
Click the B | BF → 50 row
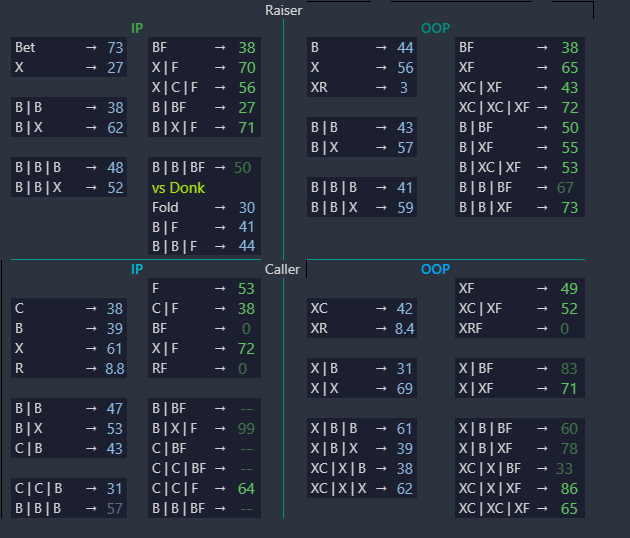click(520, 127)
